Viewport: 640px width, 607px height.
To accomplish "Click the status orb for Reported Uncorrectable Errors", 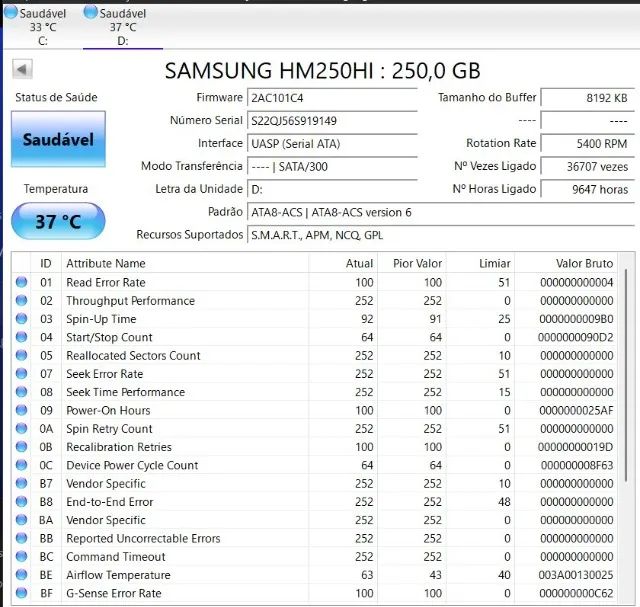I will 21,538.
